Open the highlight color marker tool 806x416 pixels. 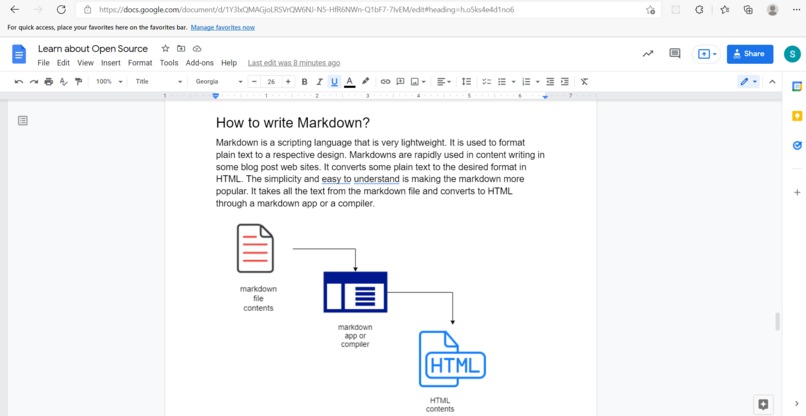(365, 81)
